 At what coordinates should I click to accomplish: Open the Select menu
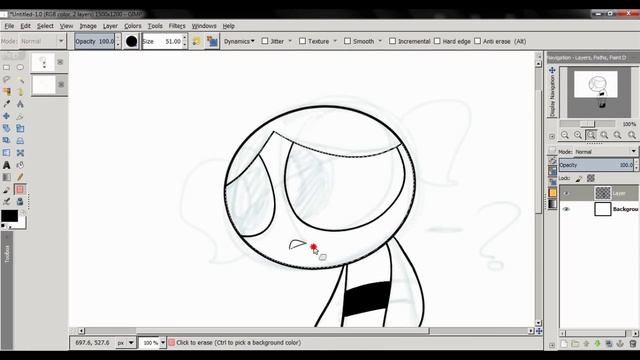click(45, 26)
